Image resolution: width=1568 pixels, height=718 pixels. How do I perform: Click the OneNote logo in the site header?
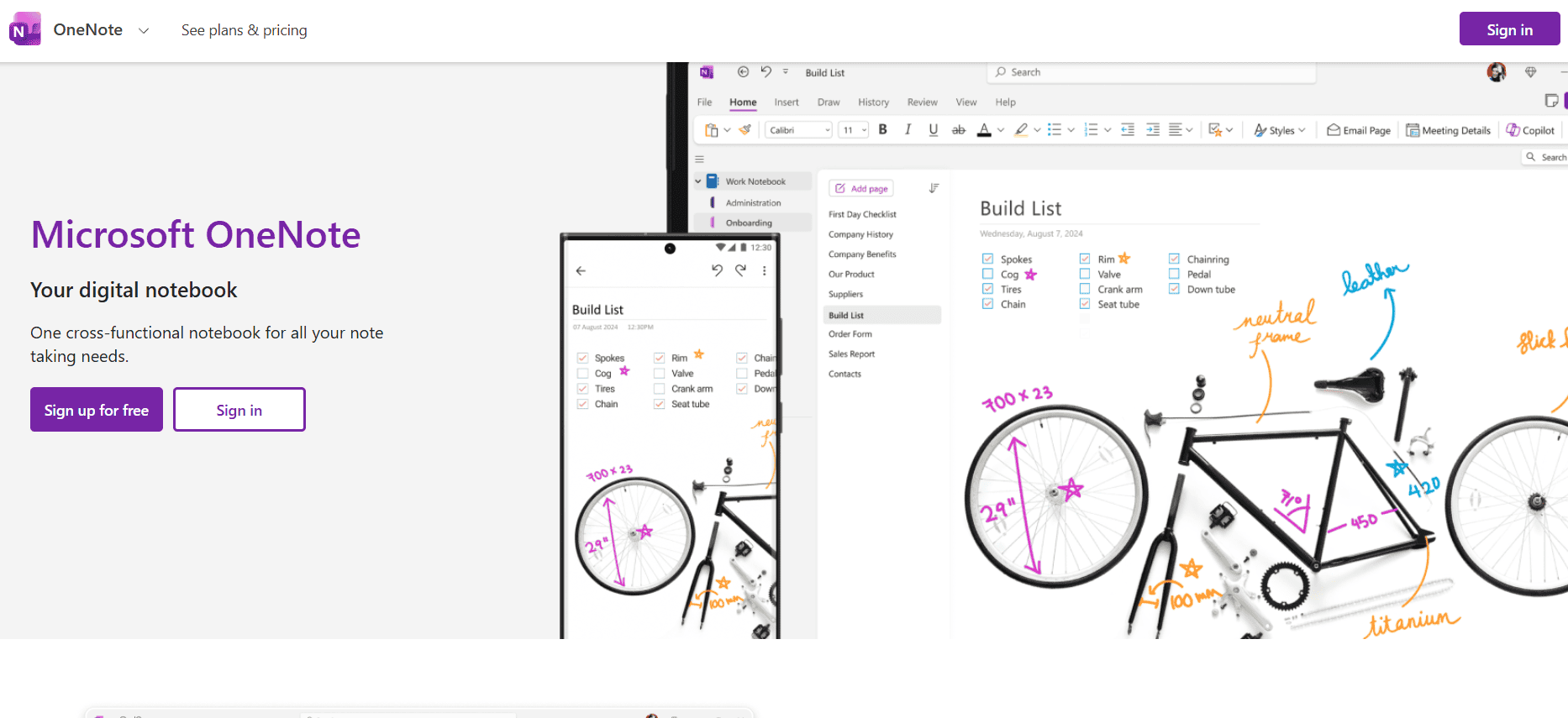coord(24,29)
